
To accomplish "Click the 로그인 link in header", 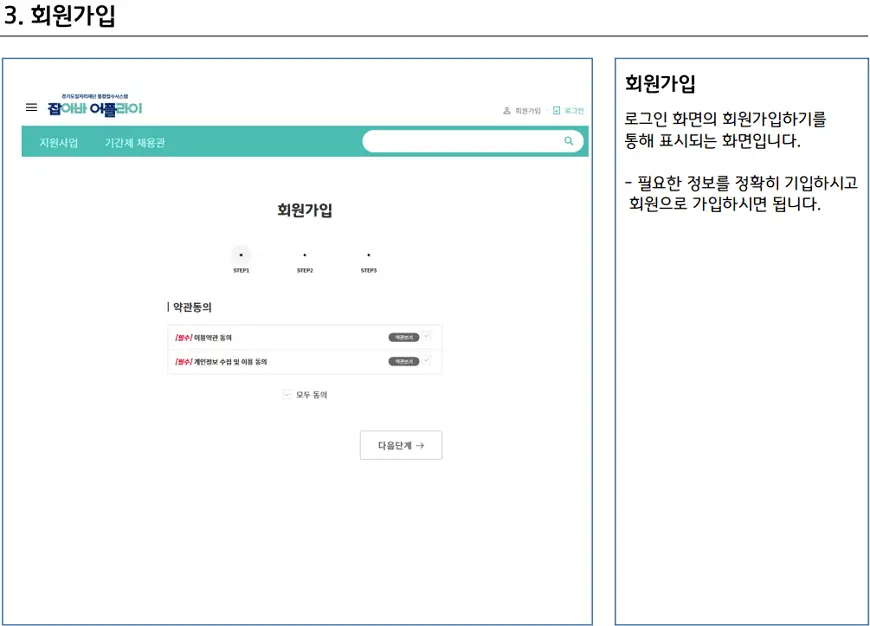I will coord(574,111).
